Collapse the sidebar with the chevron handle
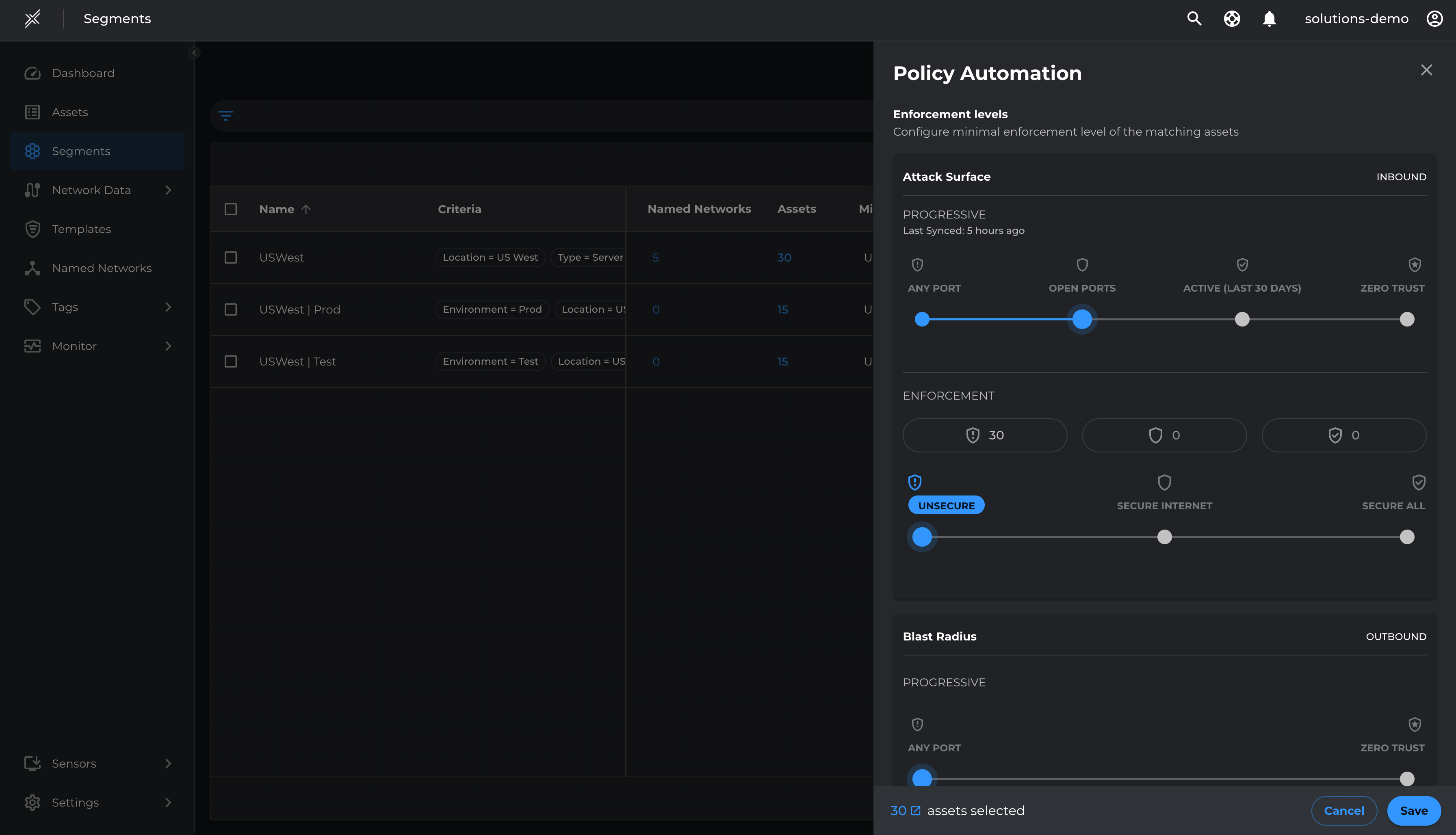The height and width of the screenshot is (835, 1456). point(194,53)
